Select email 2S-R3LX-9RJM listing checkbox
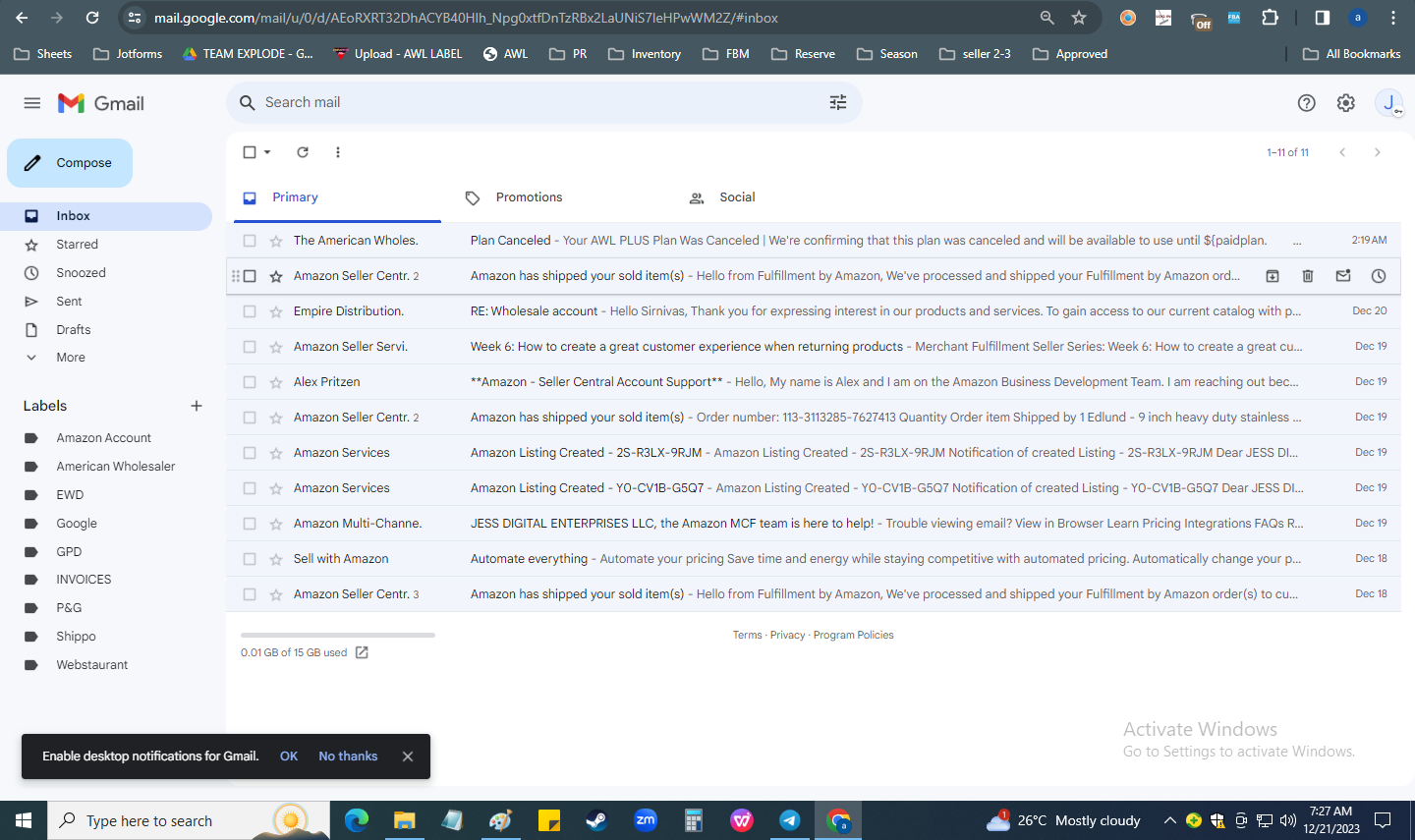Viewport: 1415px width, 840px height. (250, 453)
